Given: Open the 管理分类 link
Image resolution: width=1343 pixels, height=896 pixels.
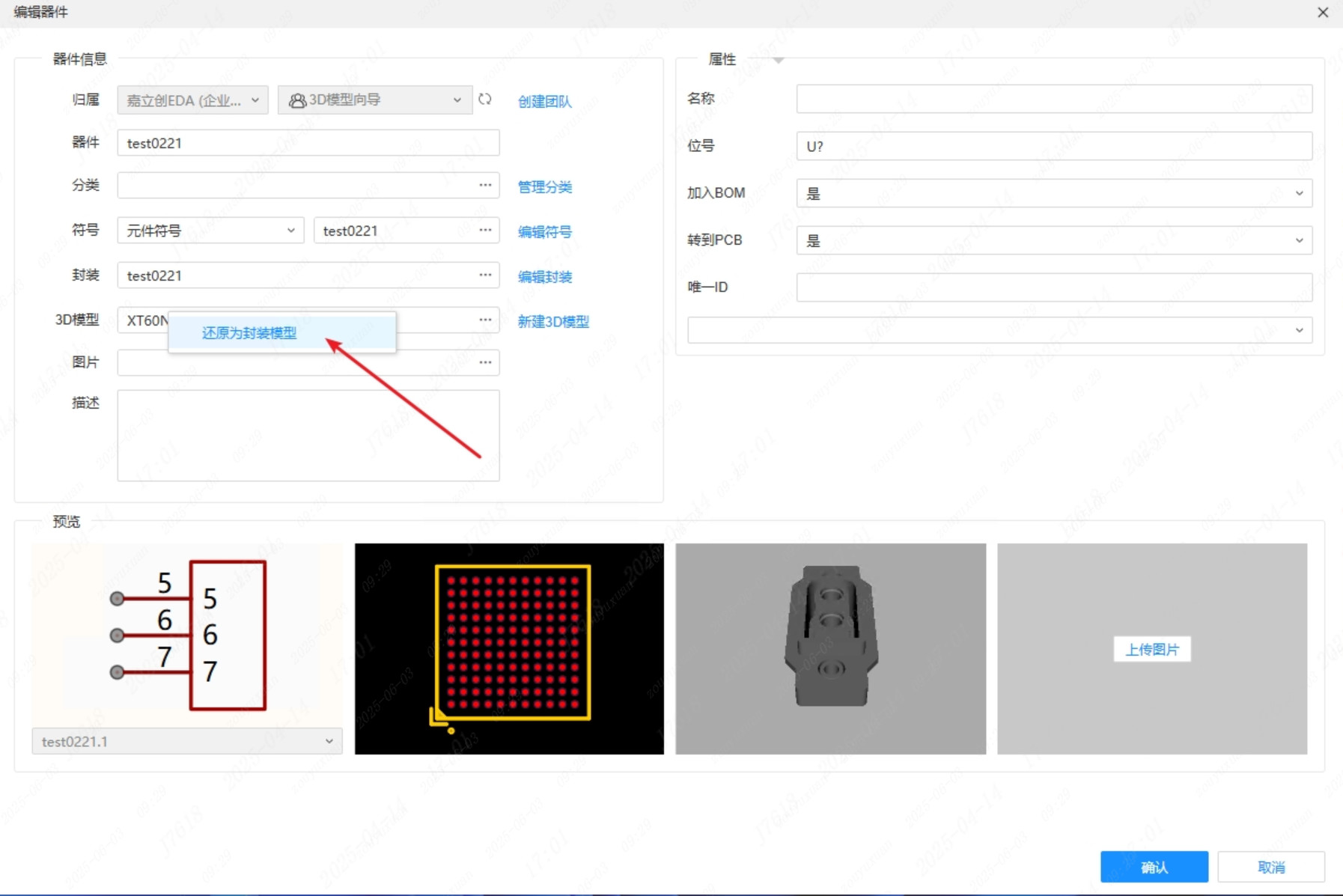Looking at the screenshot, I should coord(544,186).
